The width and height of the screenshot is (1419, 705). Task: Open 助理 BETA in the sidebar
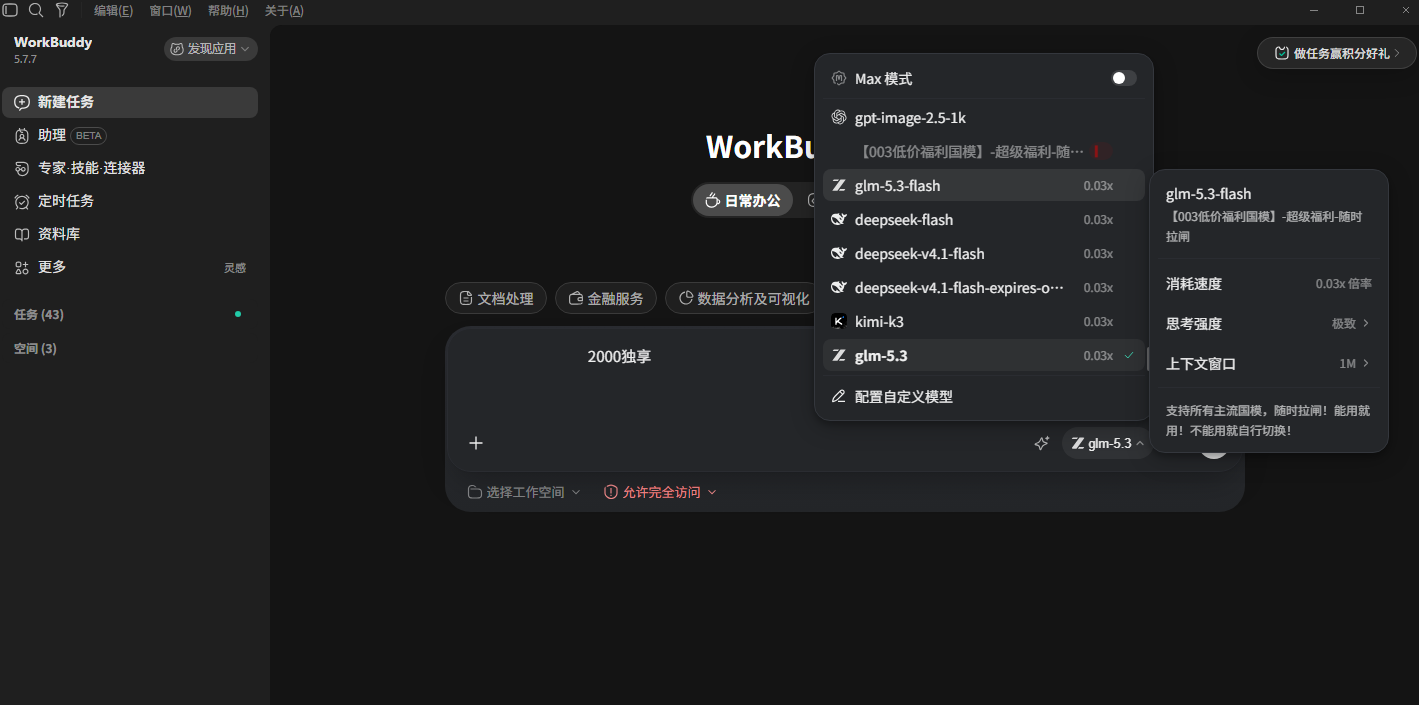pyautogui.click(x=130, y=135)
